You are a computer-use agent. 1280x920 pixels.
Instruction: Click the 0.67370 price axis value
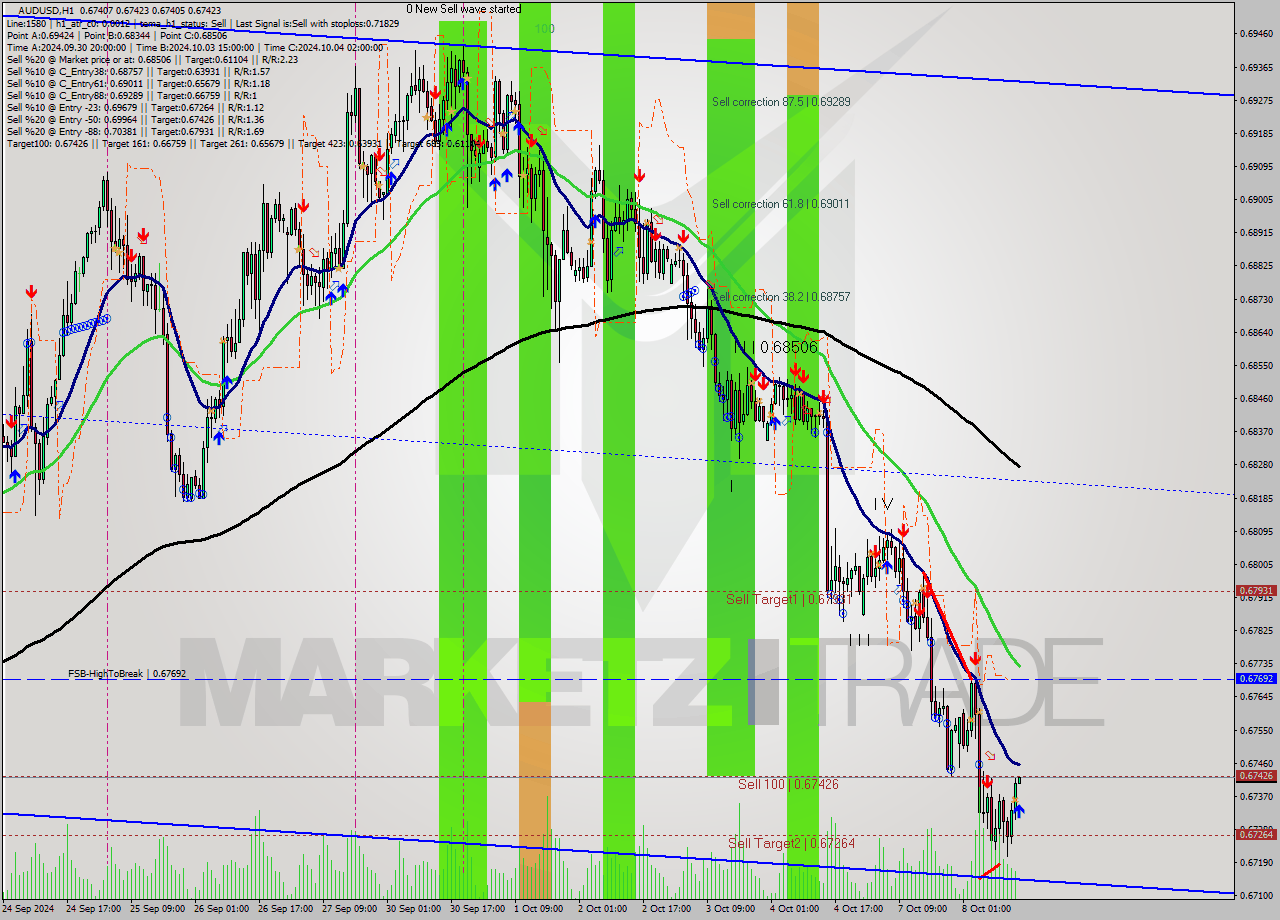(1256, 796)
